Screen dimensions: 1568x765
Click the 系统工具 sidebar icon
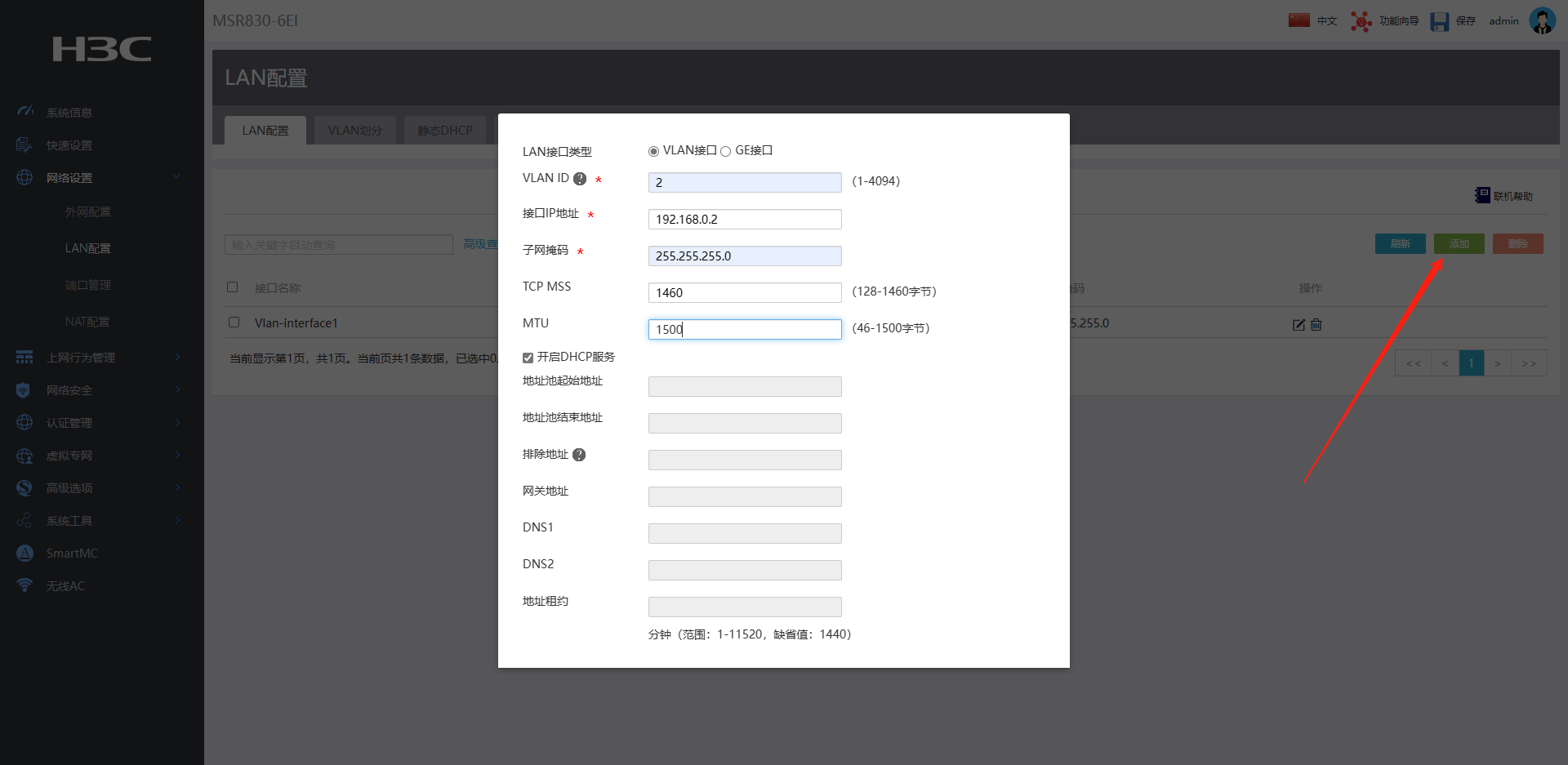pos(24,520)
